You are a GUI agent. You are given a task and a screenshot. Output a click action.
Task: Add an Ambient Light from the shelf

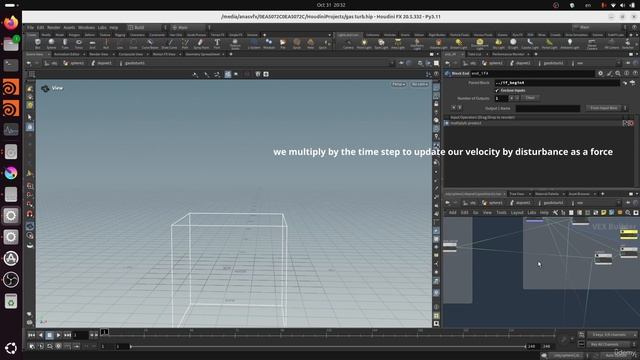click(x=569, y=44)
